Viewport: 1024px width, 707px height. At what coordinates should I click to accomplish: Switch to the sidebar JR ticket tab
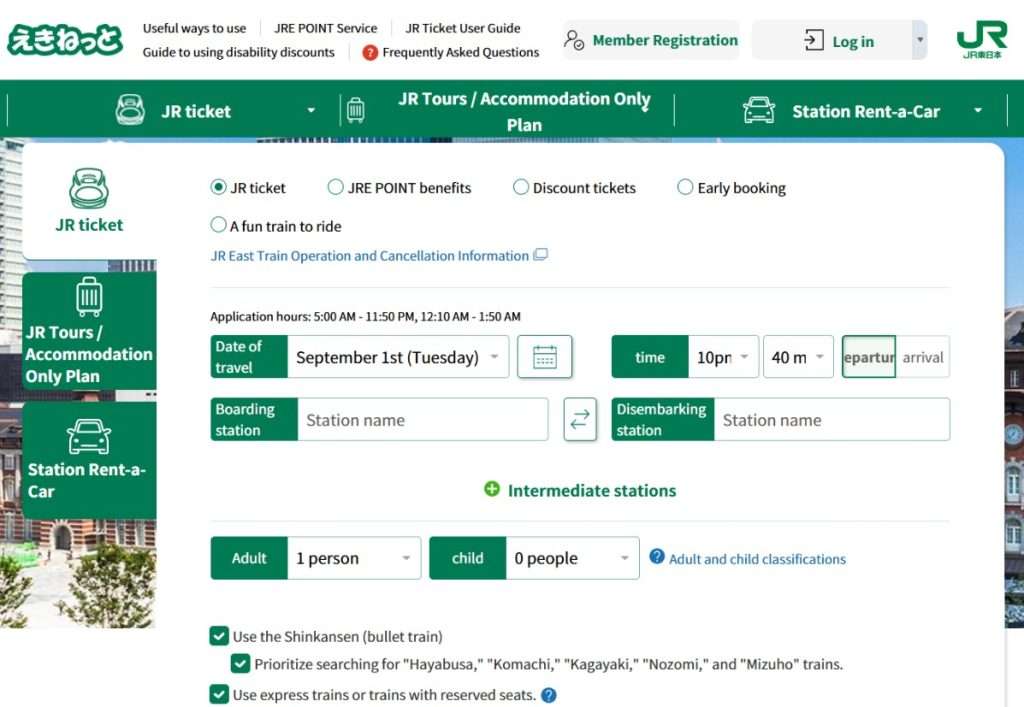(89, 202)
